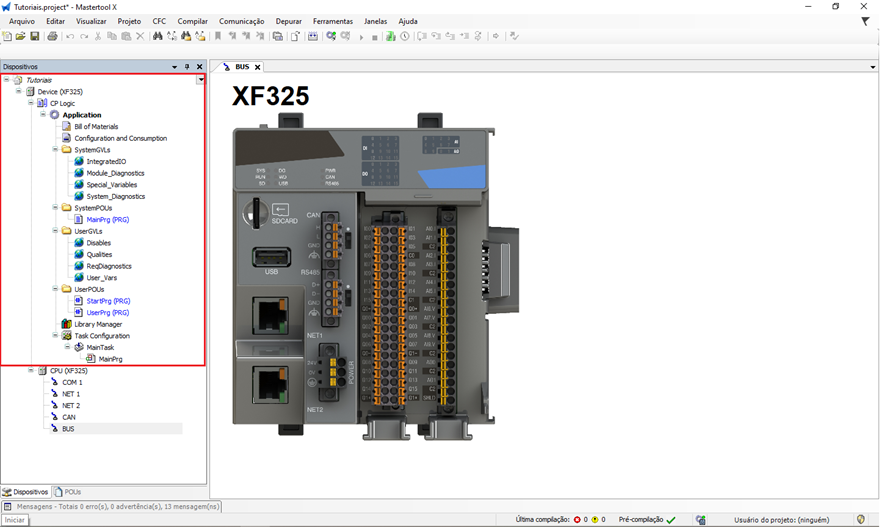The image size is (884, 531).
Task: Open the Library Manager item
Action: coord(98,324)
